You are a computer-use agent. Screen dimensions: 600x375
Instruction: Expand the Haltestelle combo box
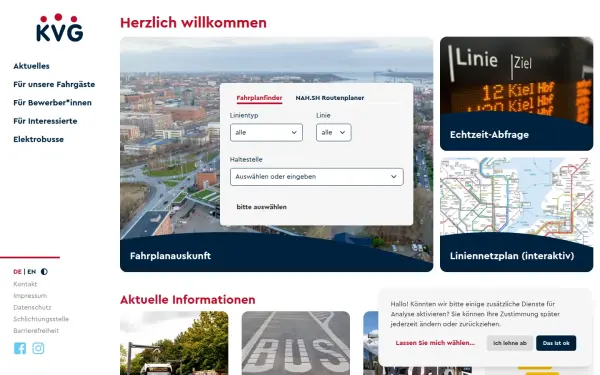317,177
